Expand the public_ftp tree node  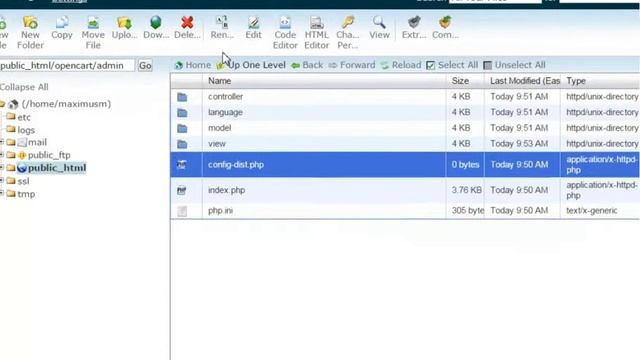[2, 155]
